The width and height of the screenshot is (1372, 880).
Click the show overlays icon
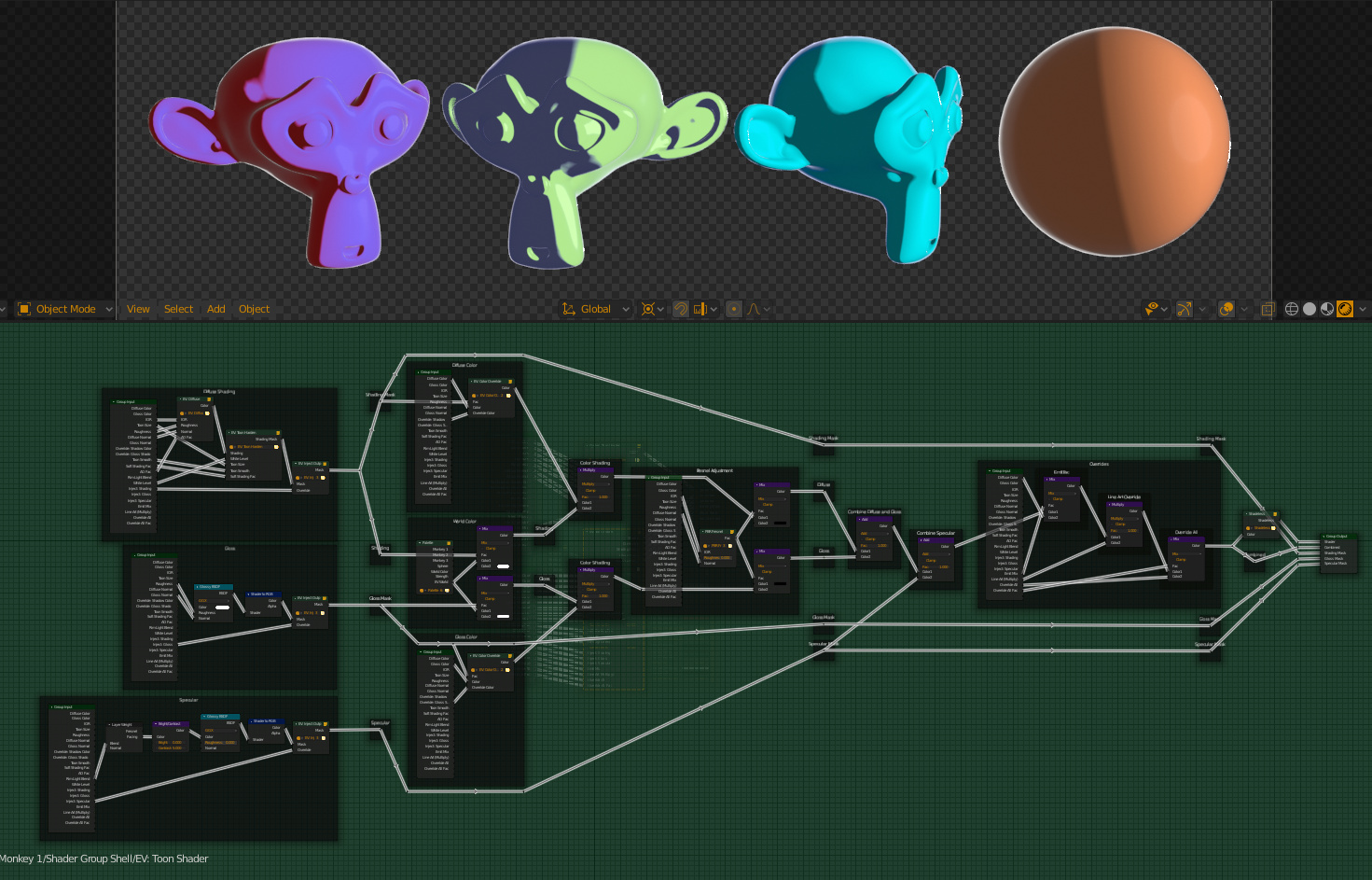[1225, 309]
